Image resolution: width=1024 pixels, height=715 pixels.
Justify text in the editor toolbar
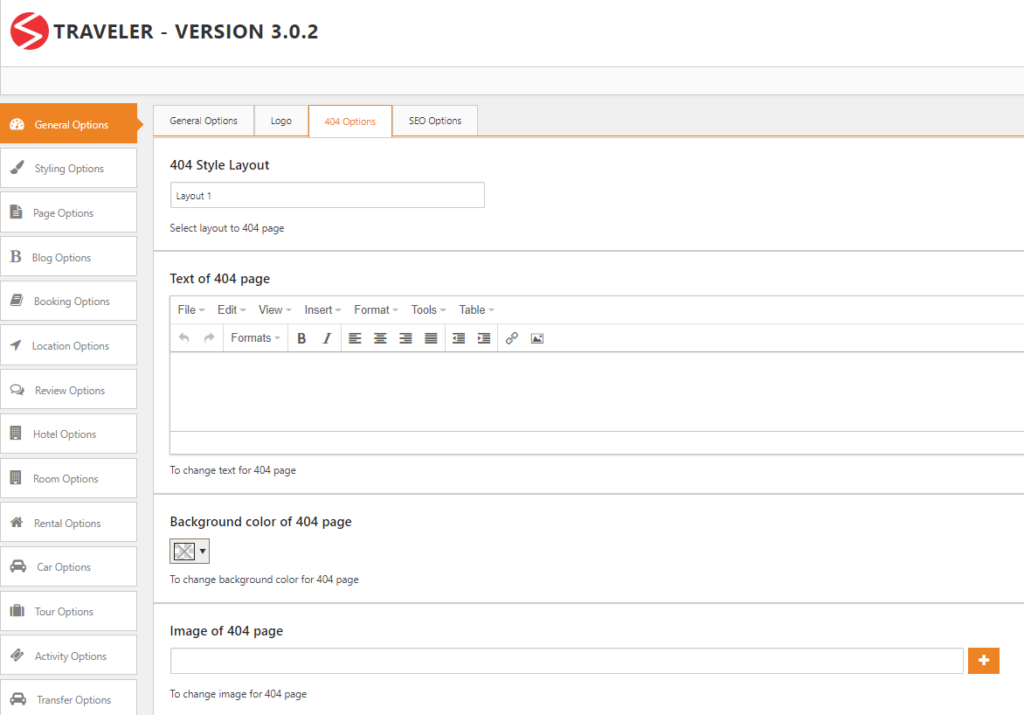431,339
